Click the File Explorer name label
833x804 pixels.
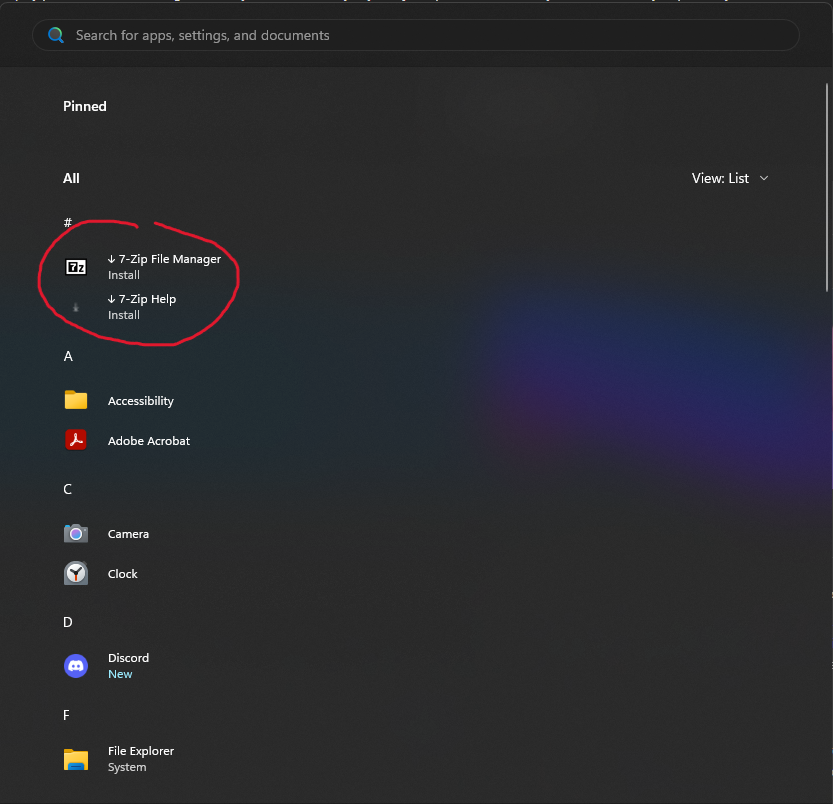point(141,751)
